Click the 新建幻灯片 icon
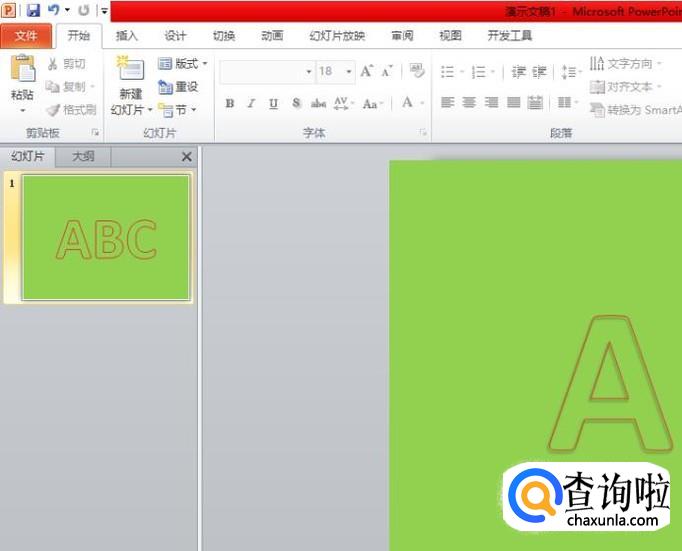This screenshot has width=682, height=551. click(x=131, y=69)
